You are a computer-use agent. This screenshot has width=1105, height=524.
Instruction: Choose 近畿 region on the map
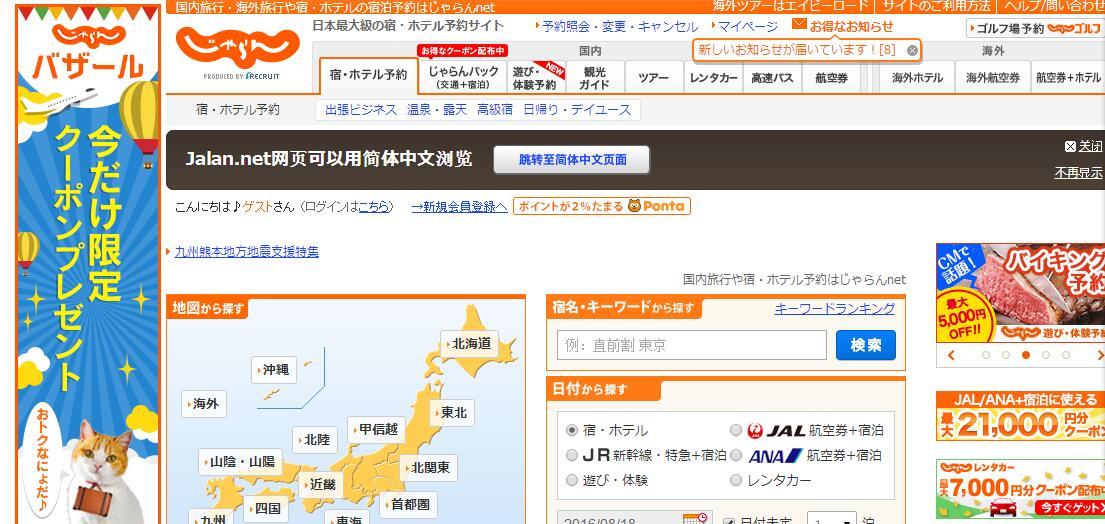pyautogui.click(x=321, y=485)
